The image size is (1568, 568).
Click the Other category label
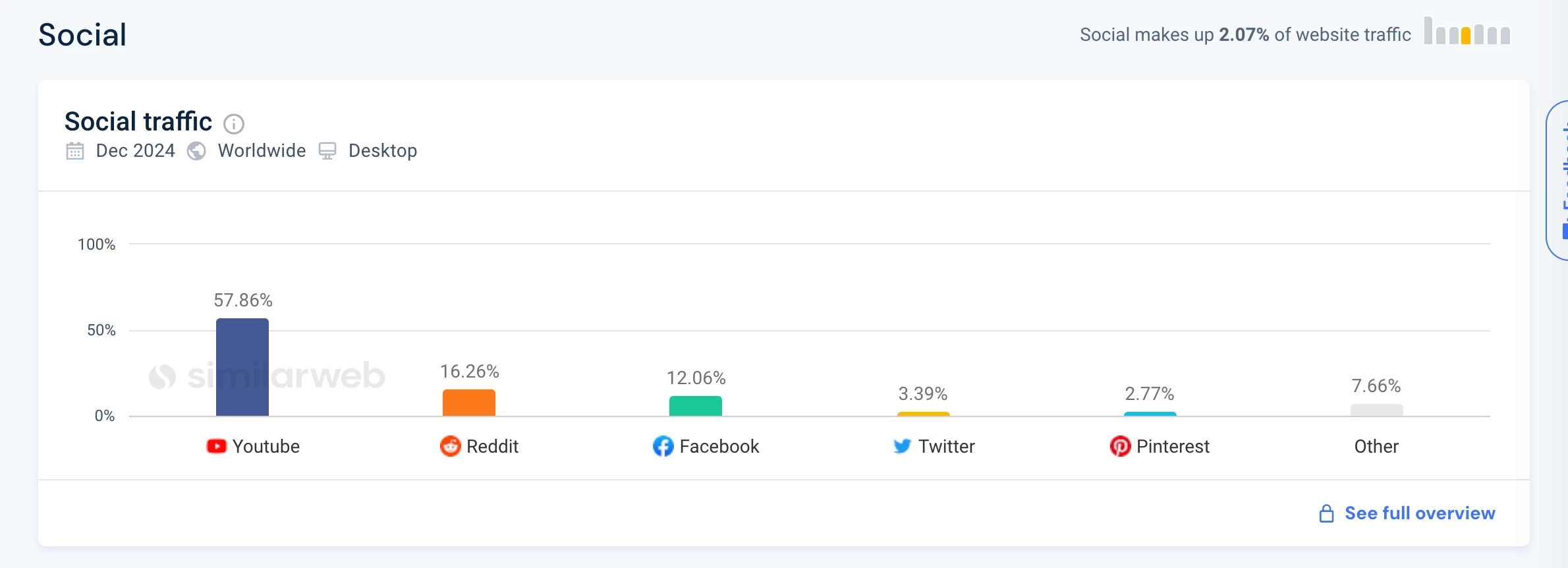tap(1376, 446)
